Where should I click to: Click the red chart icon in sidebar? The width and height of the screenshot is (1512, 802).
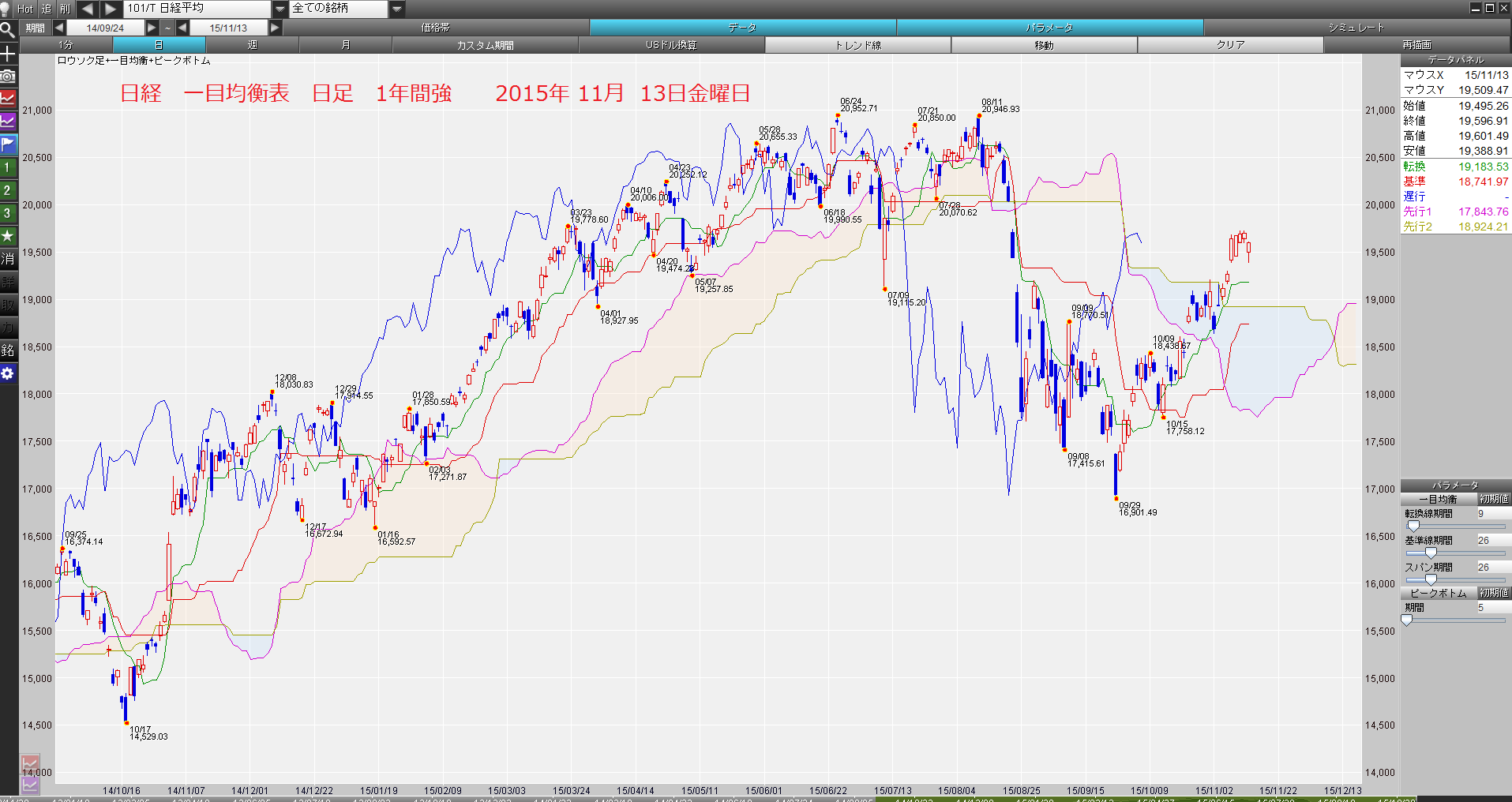8,99
